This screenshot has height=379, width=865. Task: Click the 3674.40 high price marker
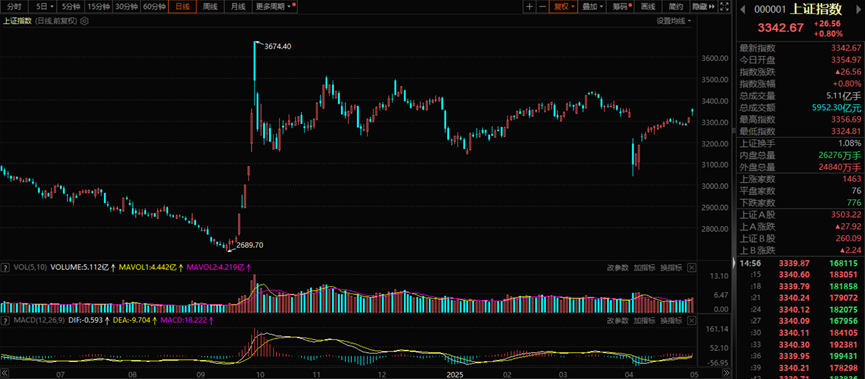(278, 47)
